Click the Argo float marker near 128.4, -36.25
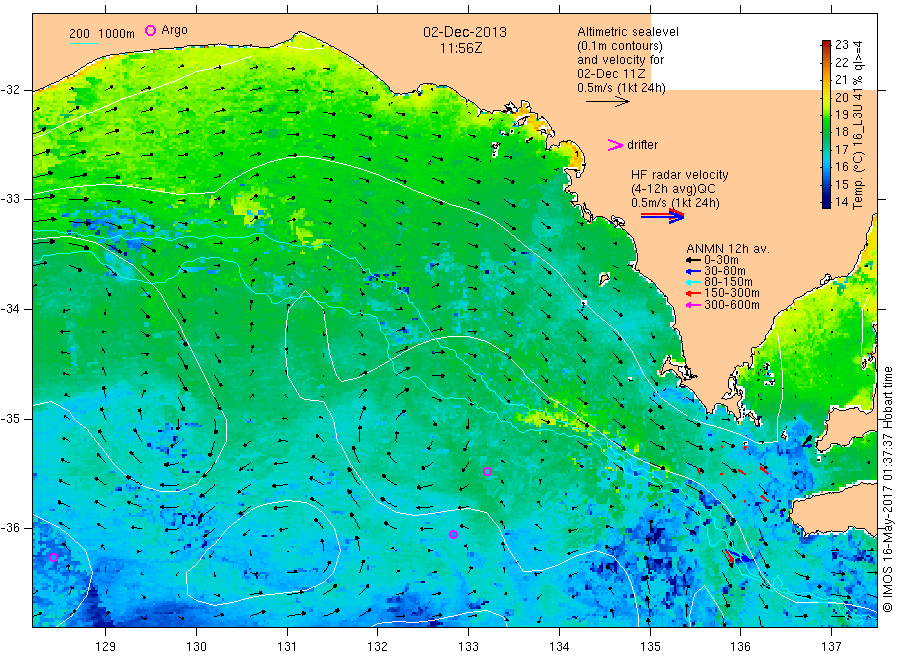900x660 pixels. click(53, 557)
